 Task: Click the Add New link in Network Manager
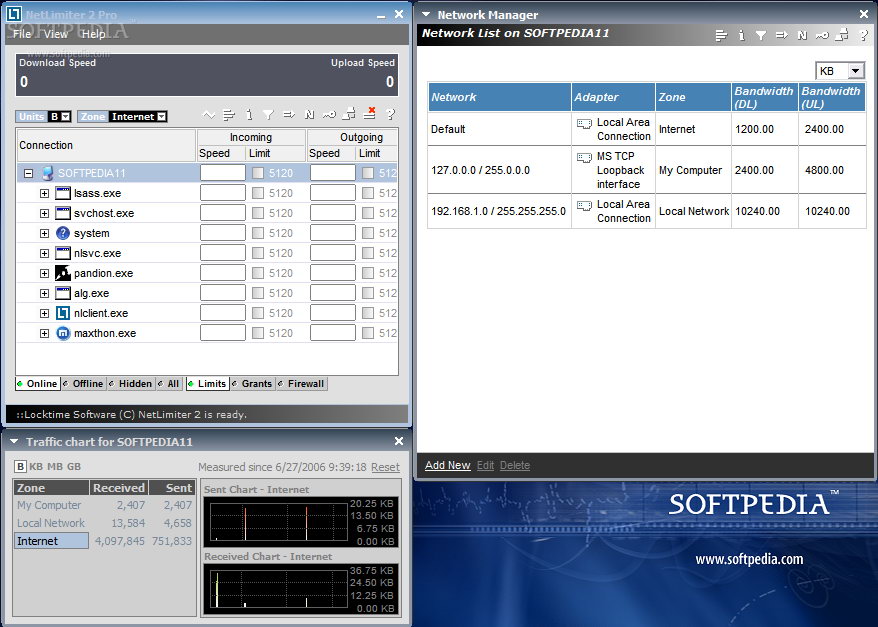point(447,465)
